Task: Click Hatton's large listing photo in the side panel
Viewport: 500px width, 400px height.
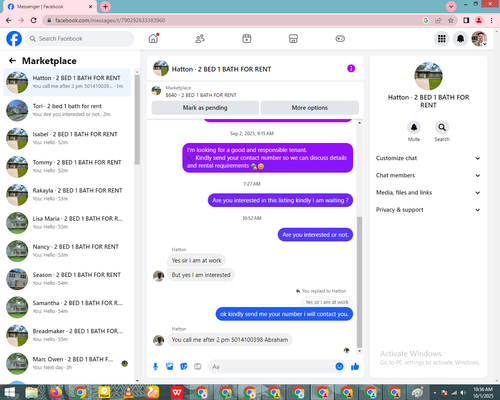Action: (x=428, y=76)
